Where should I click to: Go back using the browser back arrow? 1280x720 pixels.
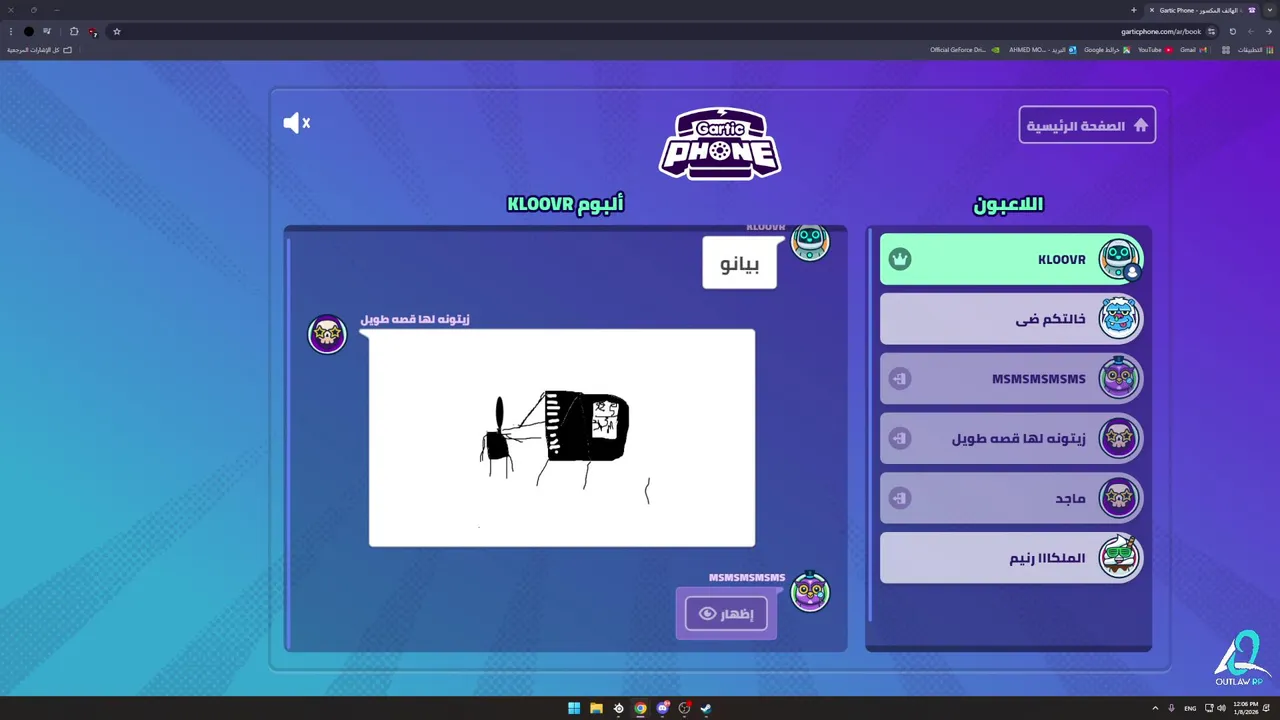pyautogui.click(x=1269, y=31)
